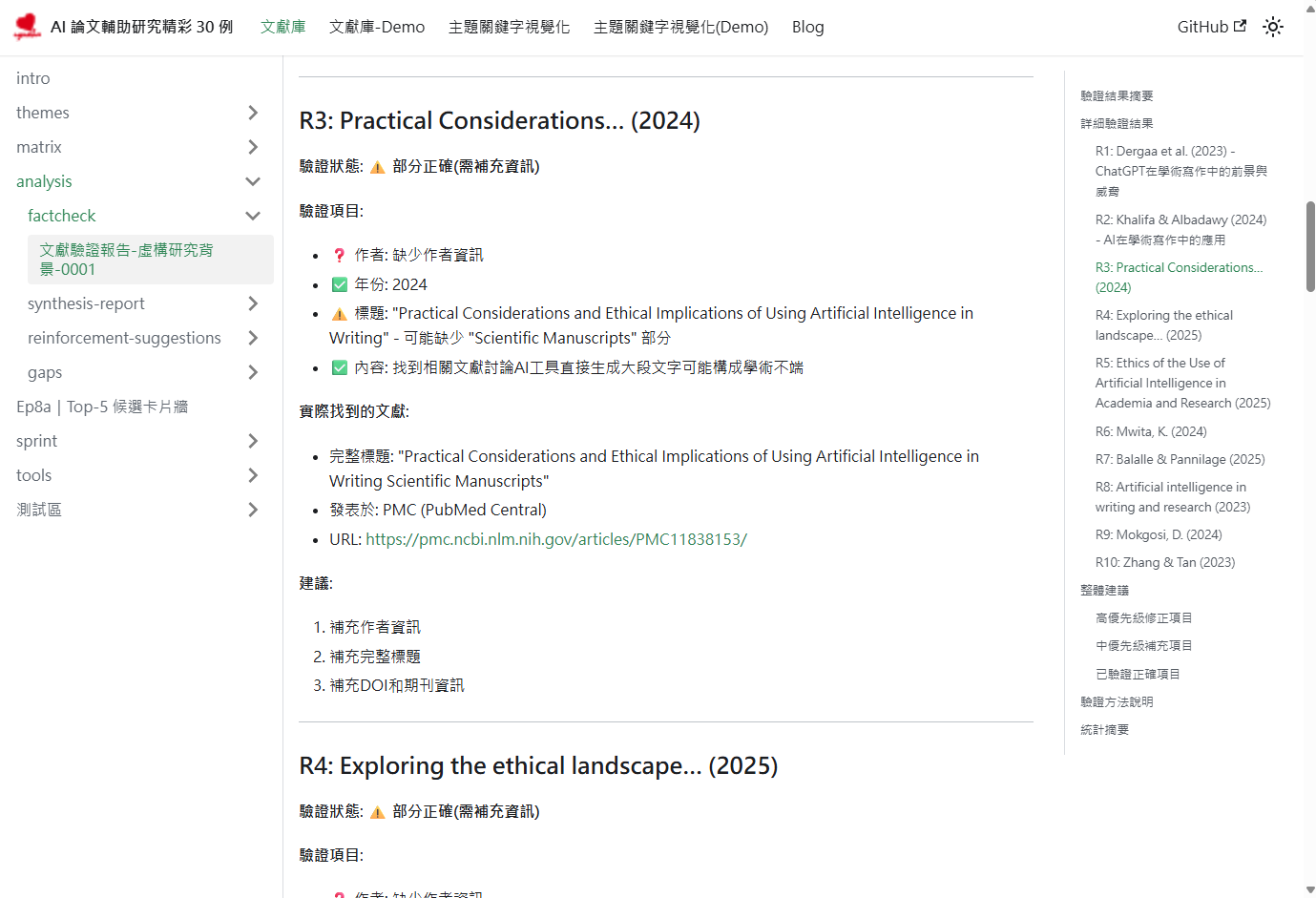Click the page vertical scrollbar thumb
The height and width of the screenshot is (898, 1316).
[1309, 246]
